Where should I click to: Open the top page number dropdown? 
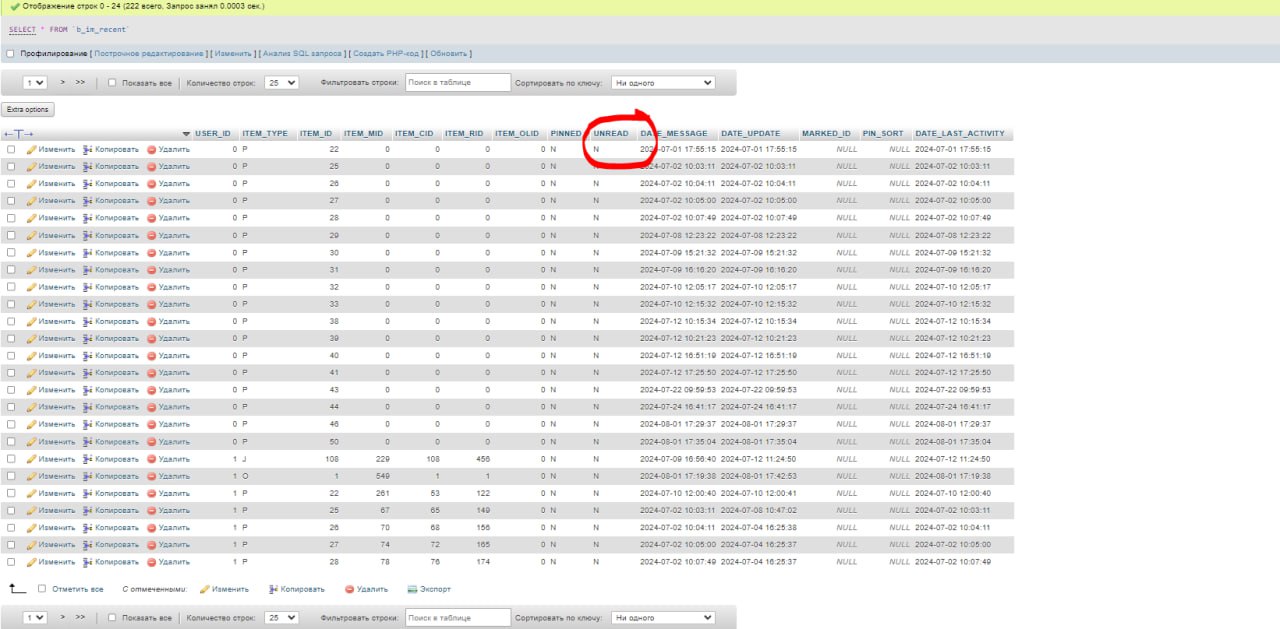pos(36,83)
